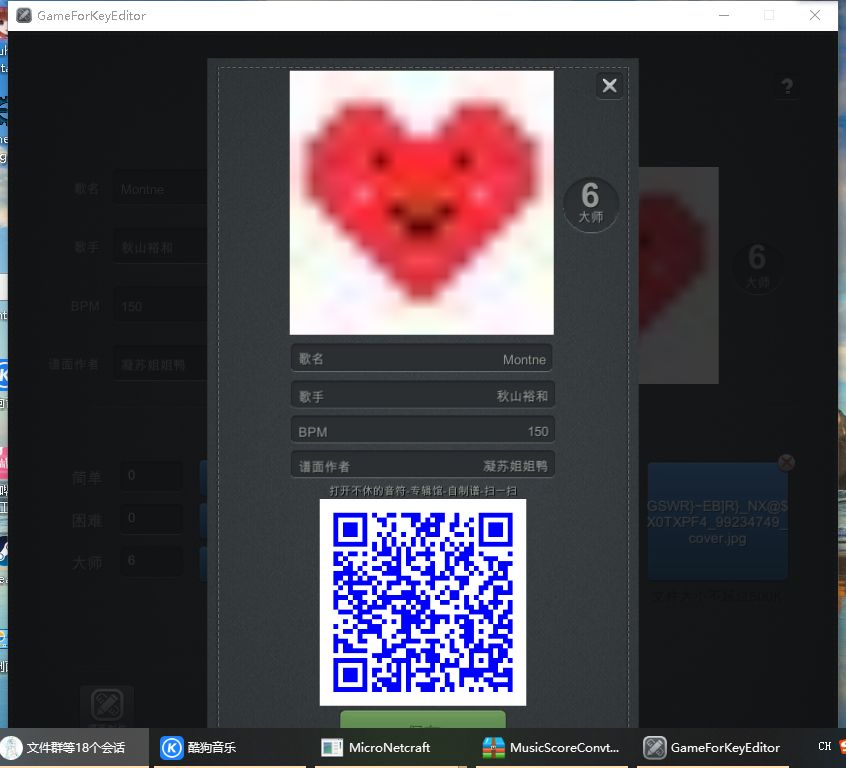The image size is (846, 768).
Task: Click the blue QR code image
Action: point(422,602)
